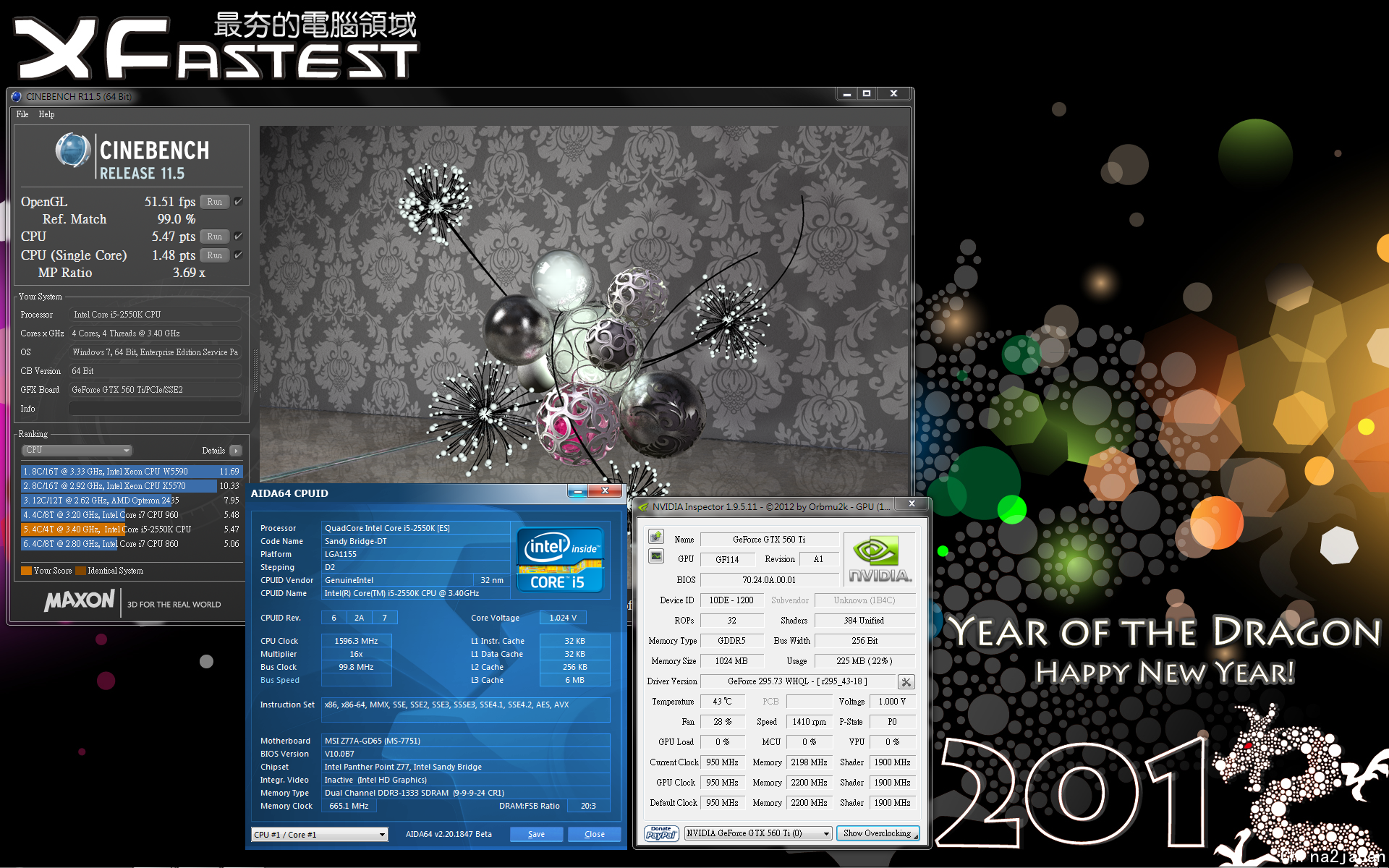Toggle the CPU test checkbox

239,237
